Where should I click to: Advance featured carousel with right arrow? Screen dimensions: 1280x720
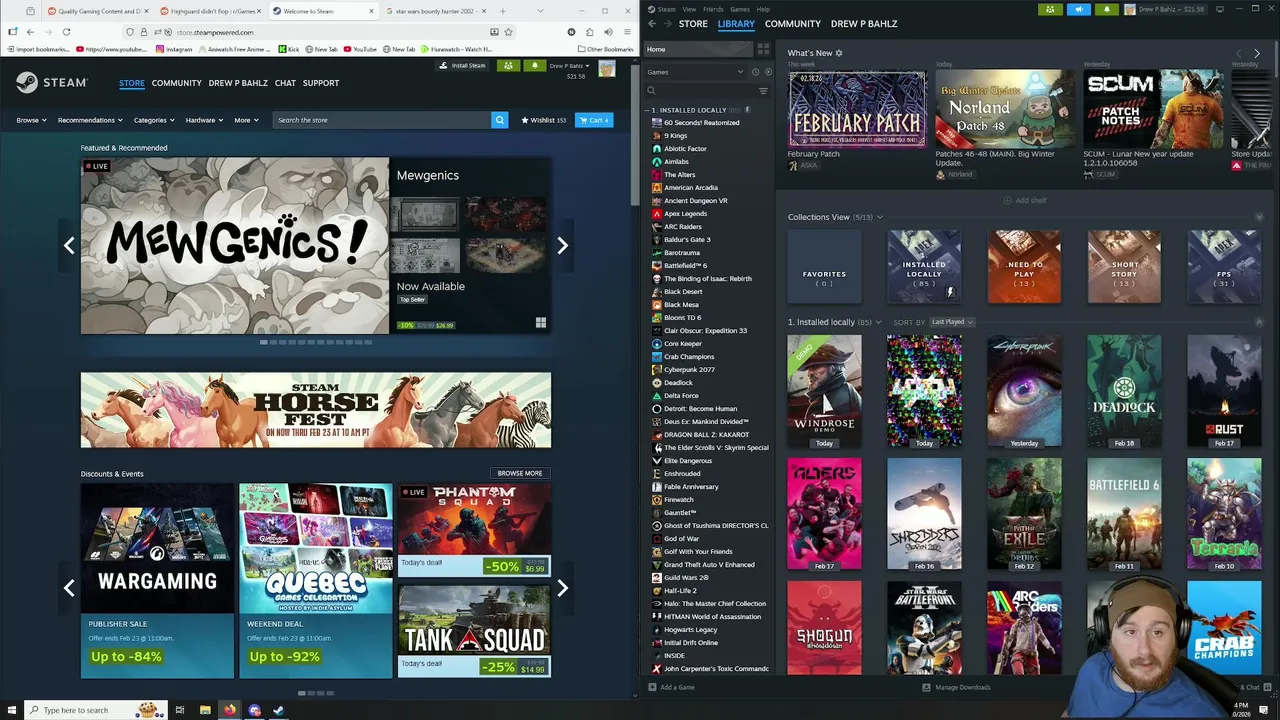[x=562, y=246]
